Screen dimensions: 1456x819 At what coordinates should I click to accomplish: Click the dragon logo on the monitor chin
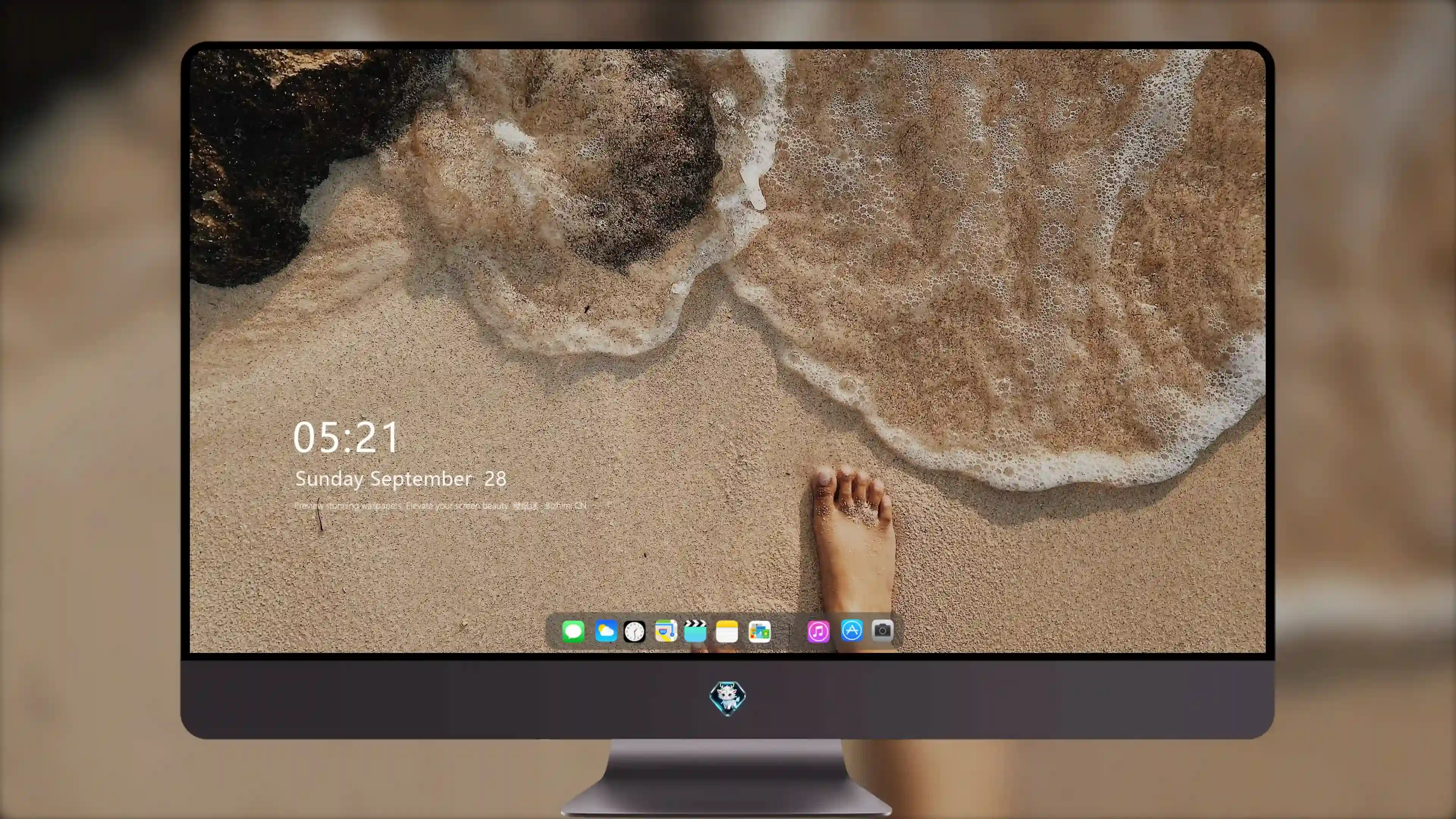[728, 698]
